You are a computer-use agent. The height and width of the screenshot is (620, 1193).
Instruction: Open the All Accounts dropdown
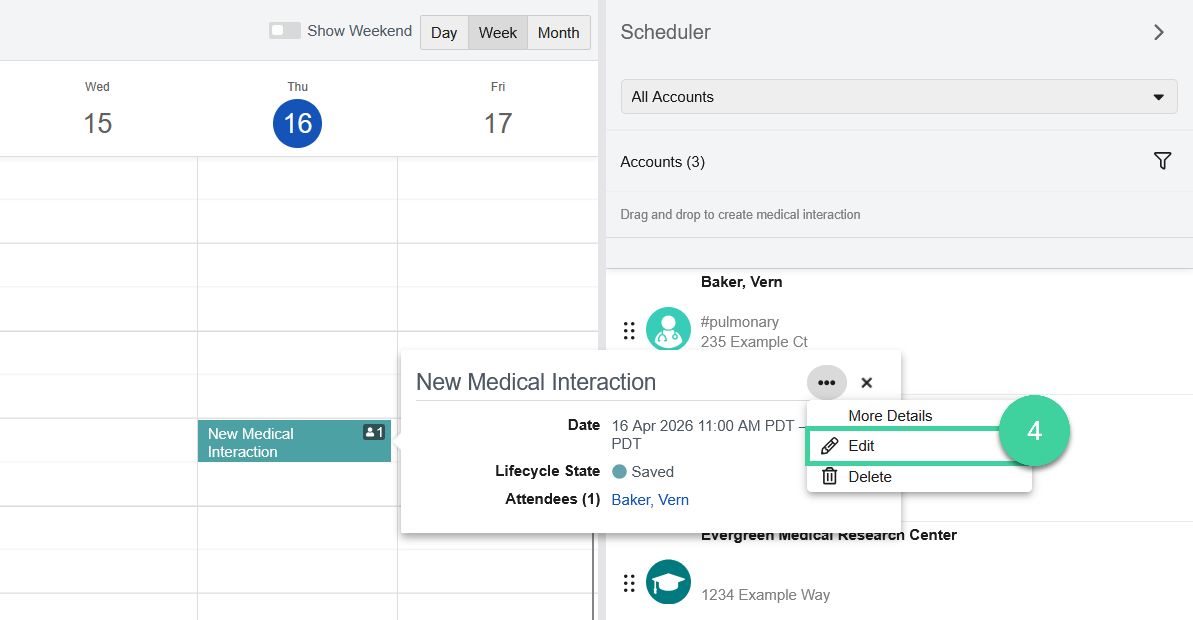point(897,97)
